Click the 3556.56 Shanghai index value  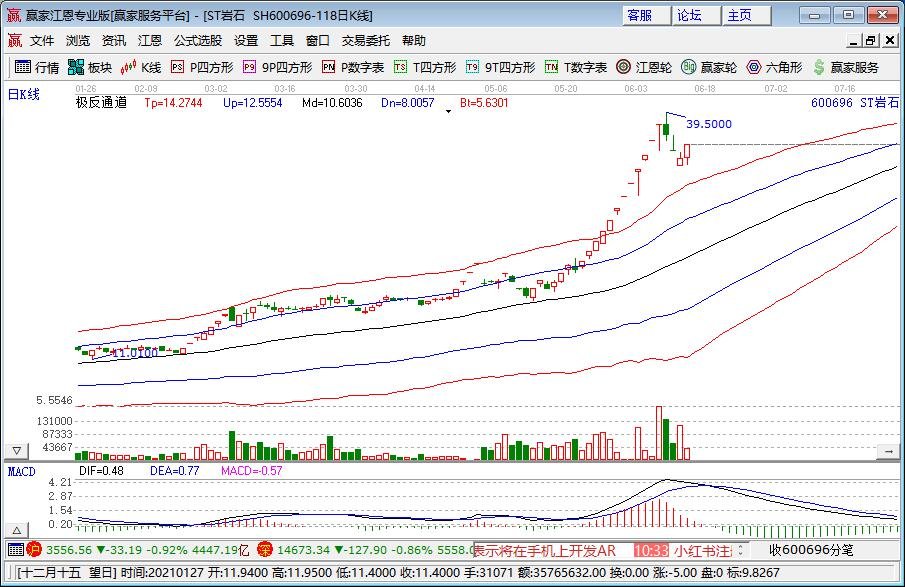69,550
